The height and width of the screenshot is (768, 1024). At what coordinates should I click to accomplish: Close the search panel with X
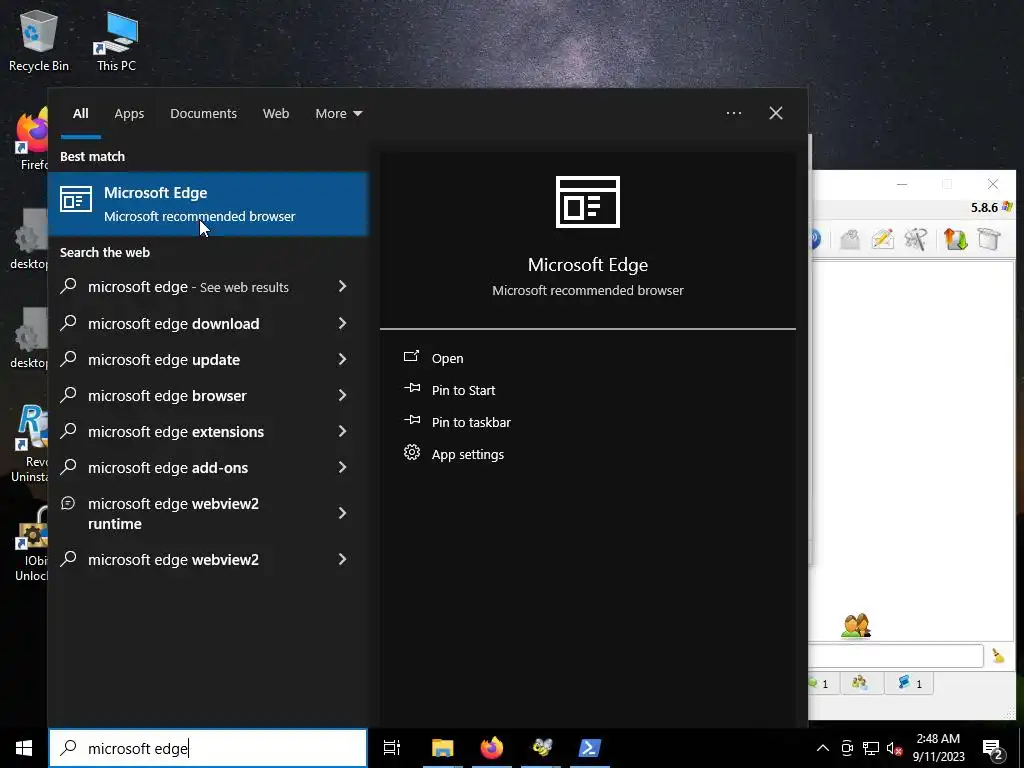click(x=776, y=113)
